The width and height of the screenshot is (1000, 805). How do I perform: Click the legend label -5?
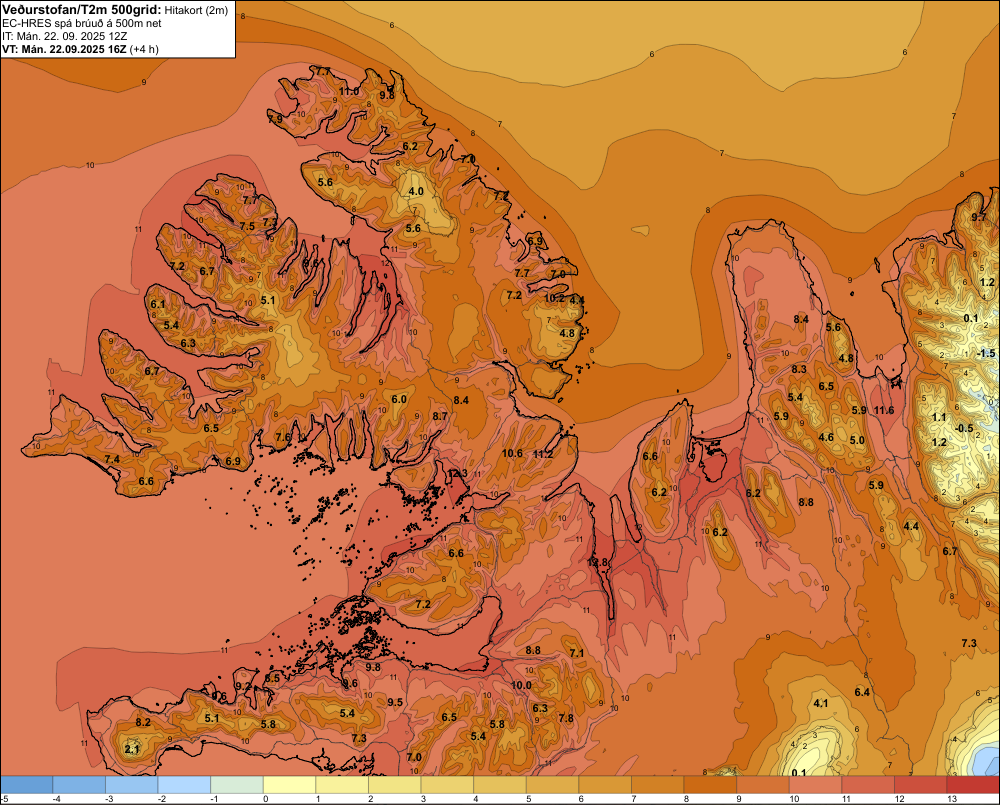[4, 799]
